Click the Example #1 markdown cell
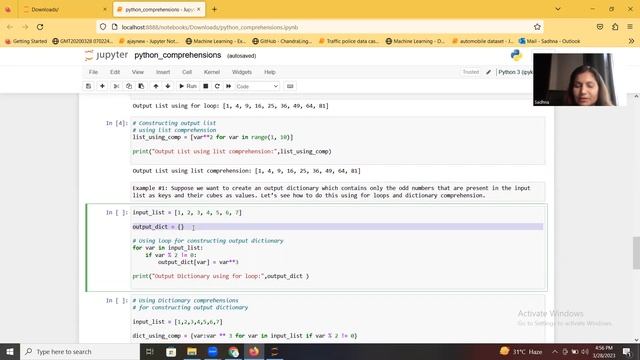The height and width of the screenshot is (360, 640). [338, 192]
